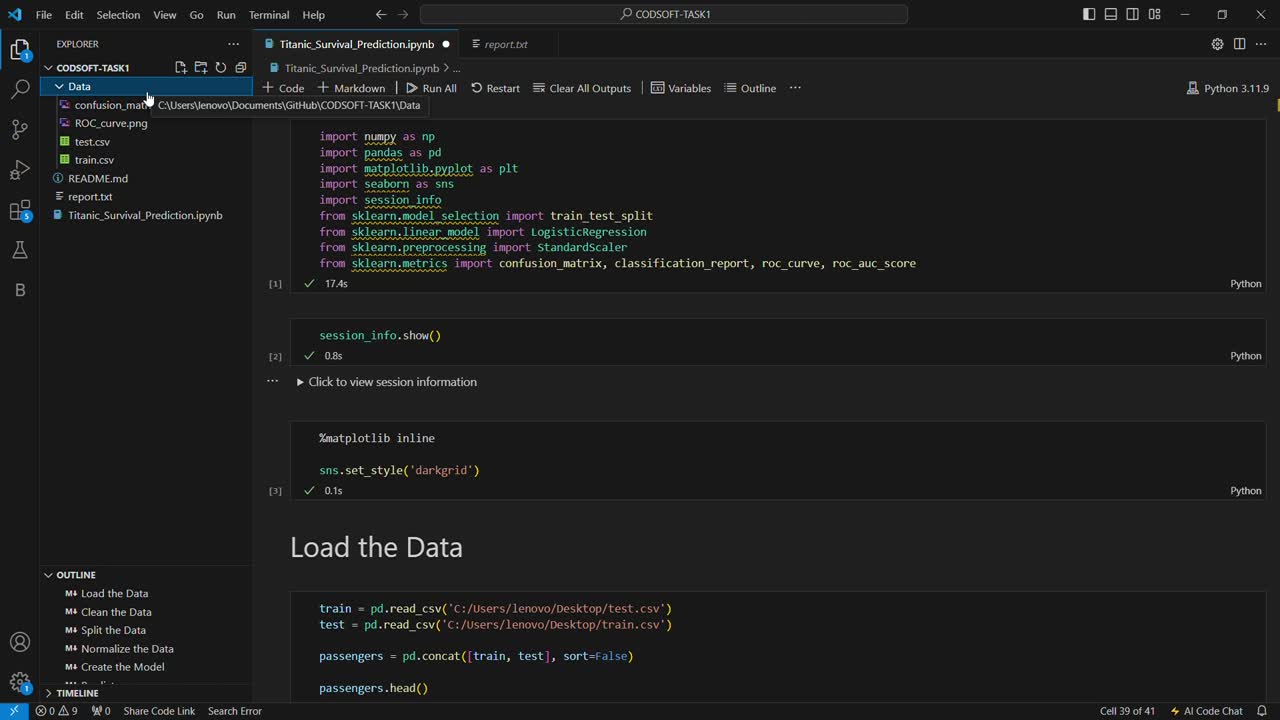Open the Extensions view
This screenshot has width=1280, height=720.
19,210
